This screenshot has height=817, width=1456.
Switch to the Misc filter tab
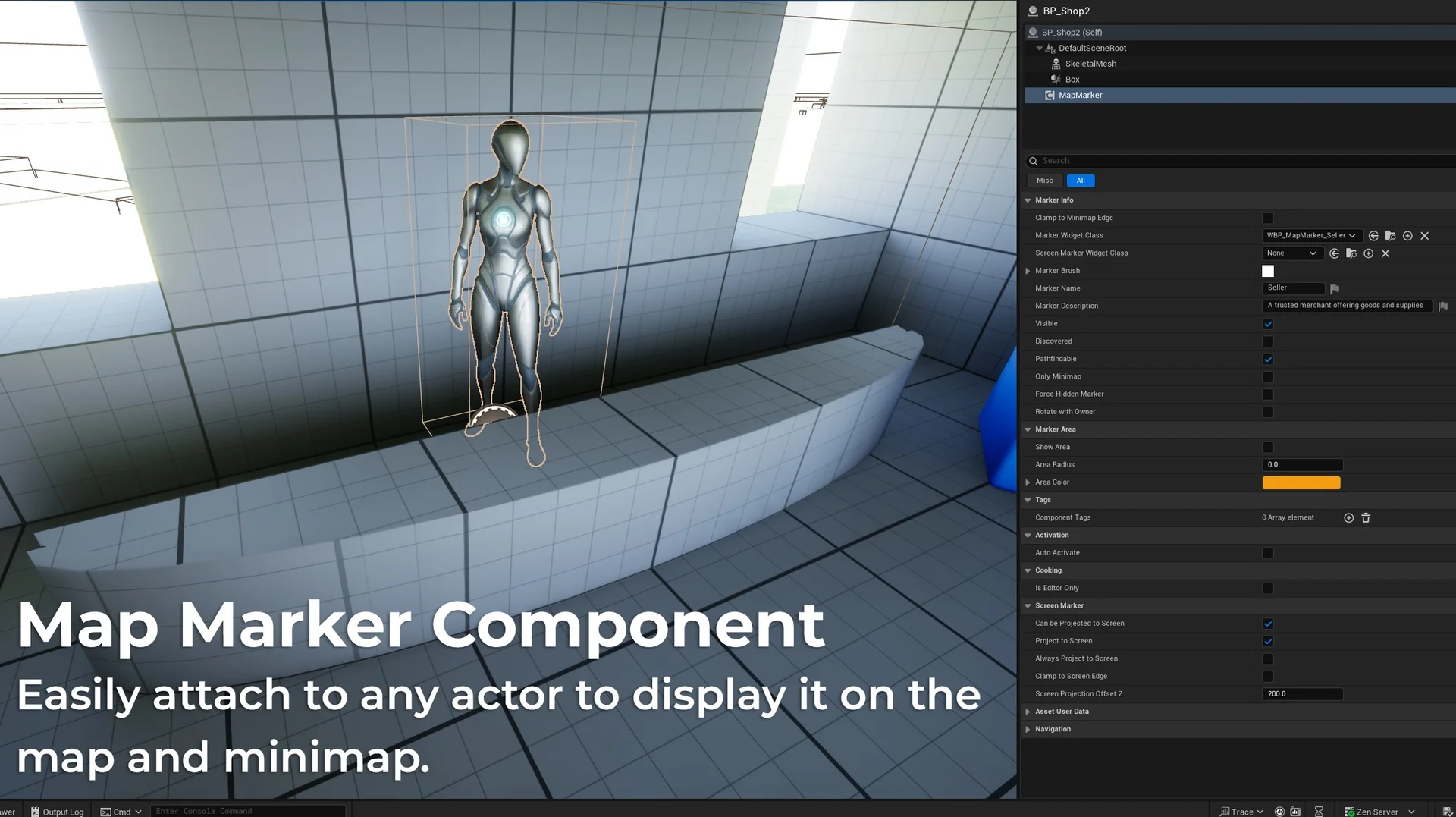1044,181
